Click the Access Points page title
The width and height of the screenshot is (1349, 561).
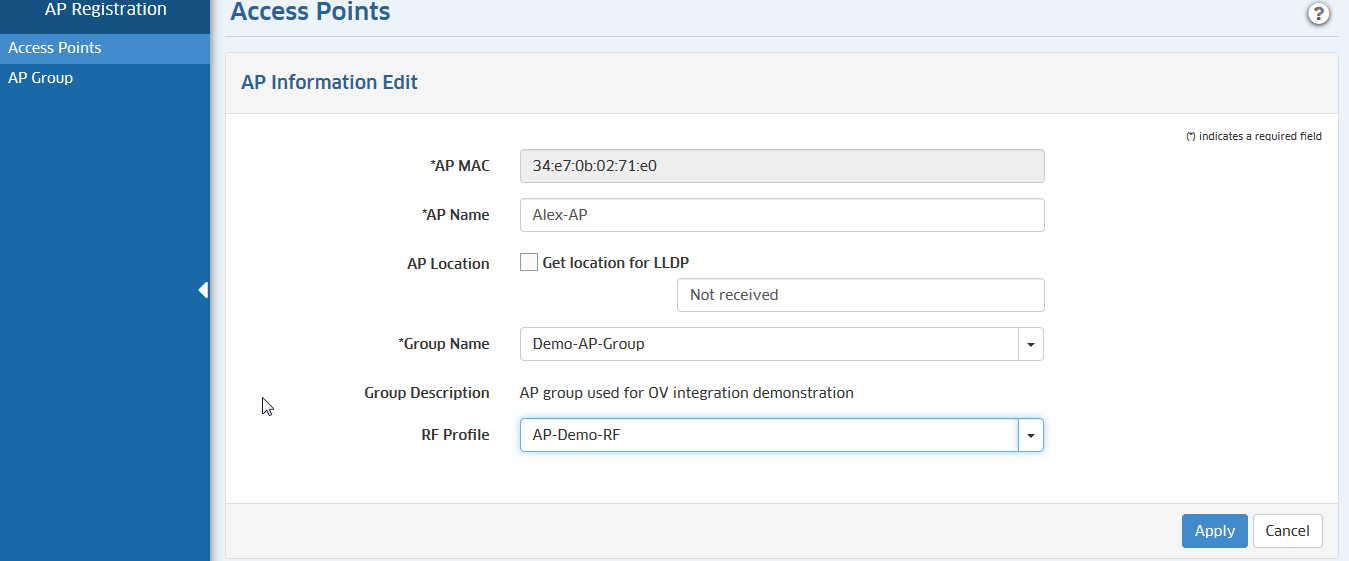click(310, 13)
